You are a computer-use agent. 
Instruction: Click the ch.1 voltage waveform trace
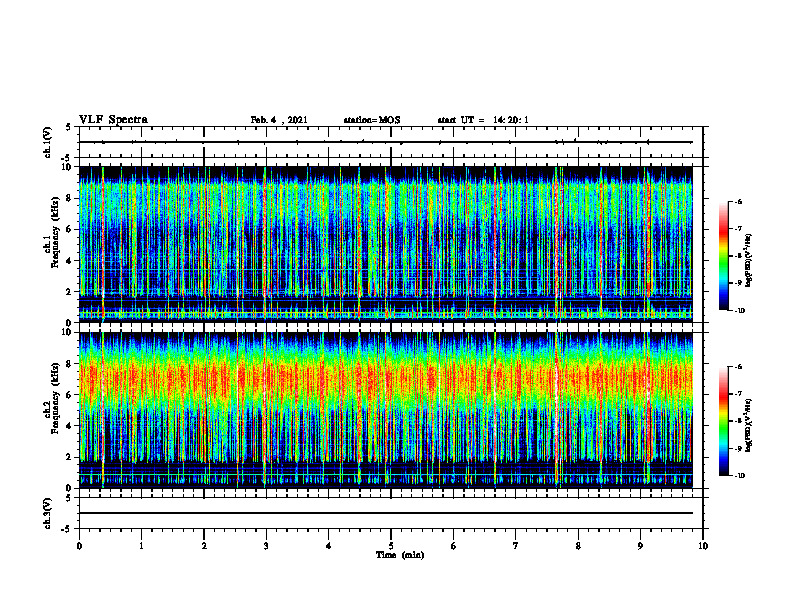[x=386, y=142]
